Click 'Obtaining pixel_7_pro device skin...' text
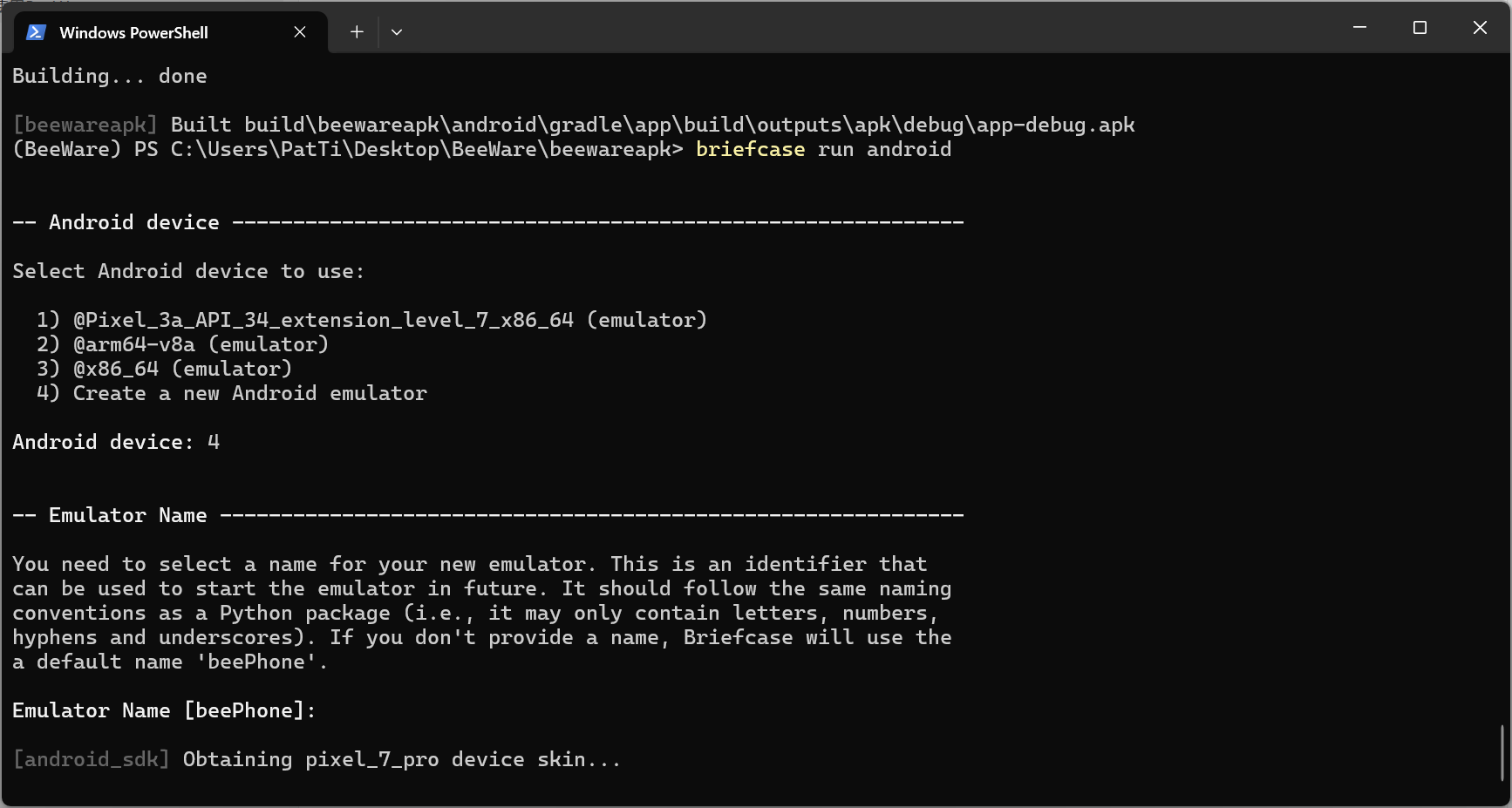The width and height of the screenshot is (1512, 808). (402, 759)
